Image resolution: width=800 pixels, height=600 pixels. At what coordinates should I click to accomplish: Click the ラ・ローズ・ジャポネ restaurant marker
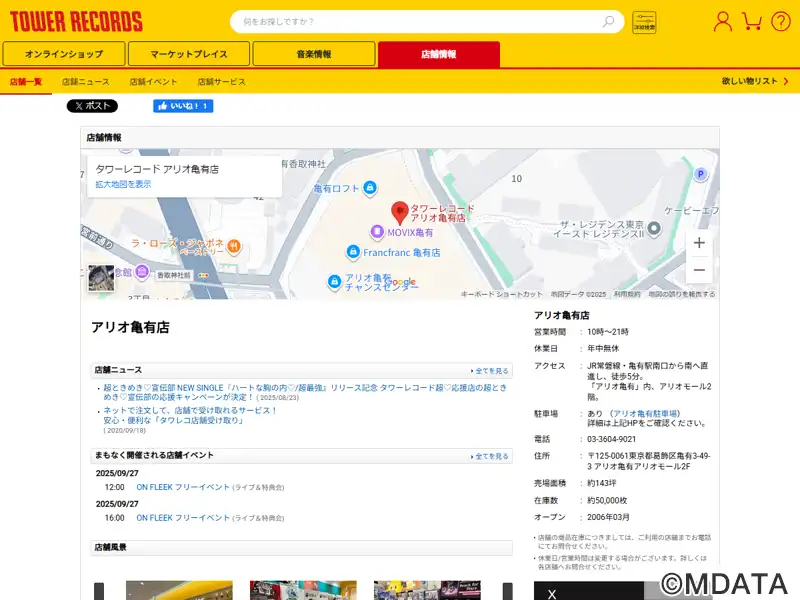point(234,246)
